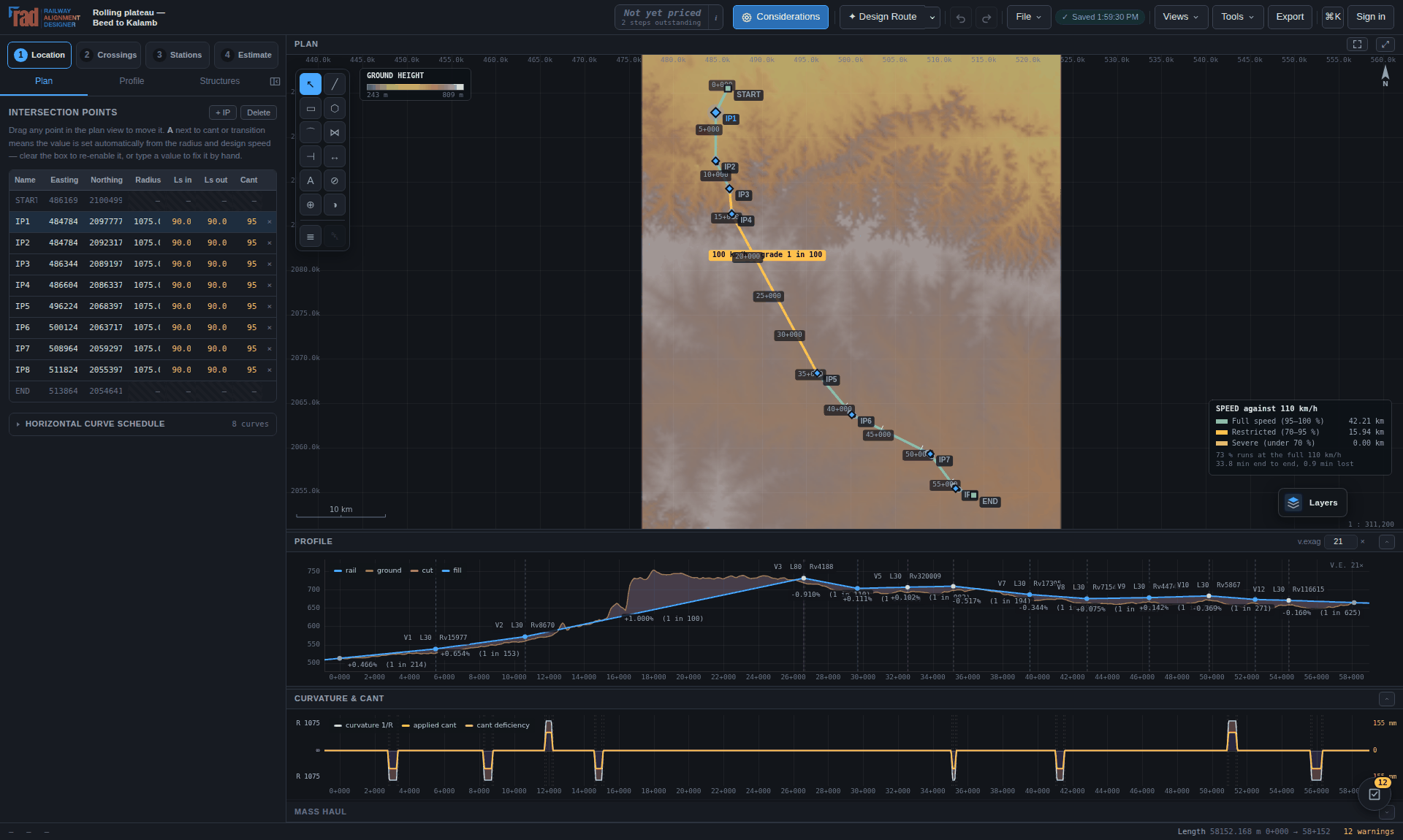The width and height of the screenshot is (1403, 840).
Task: Click the ground height color gradient bar
Action: (415, 87)
